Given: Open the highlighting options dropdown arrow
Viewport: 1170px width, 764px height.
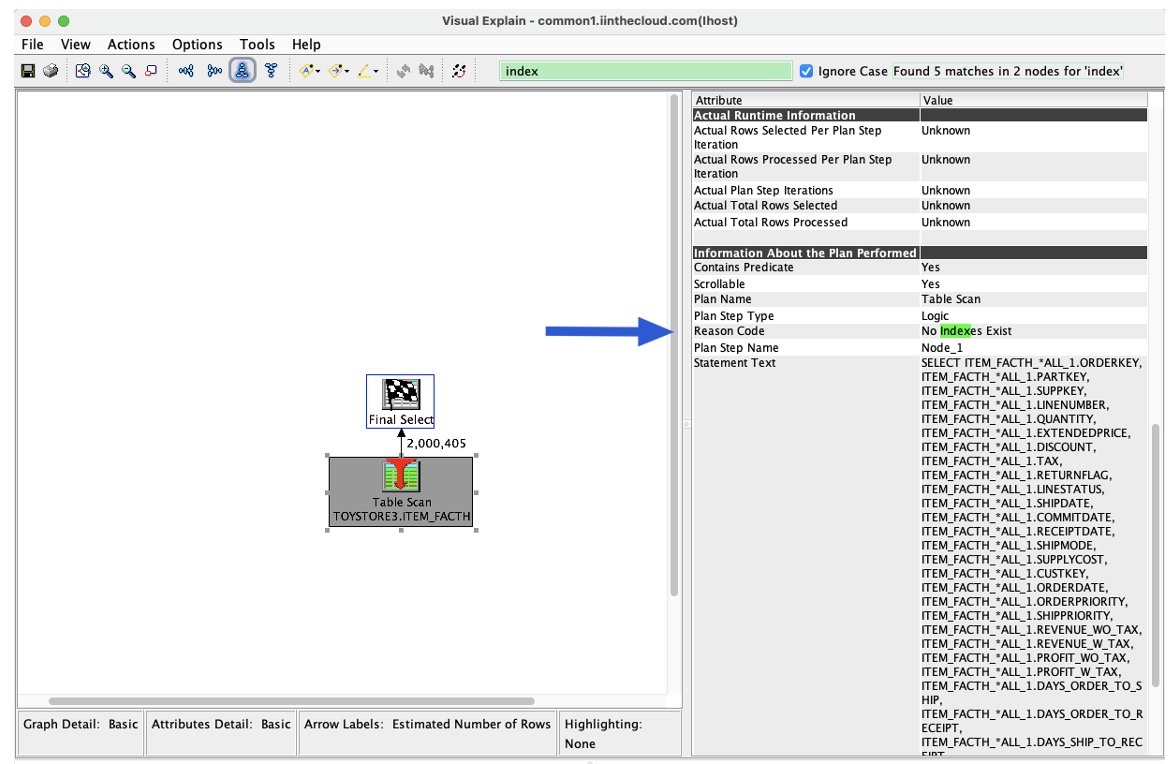Looking at the screenshot, I should [377, 70].
